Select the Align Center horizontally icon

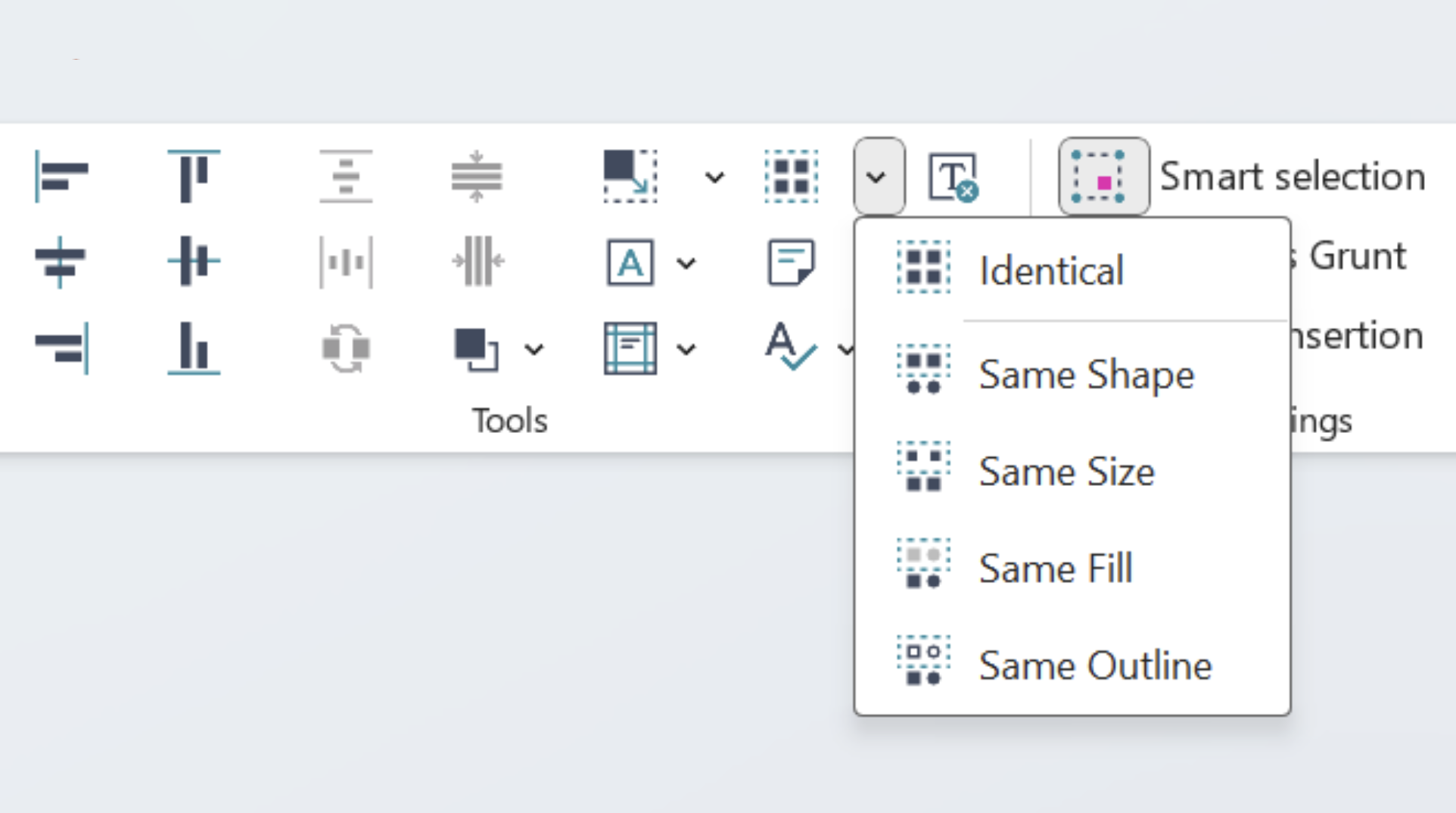point(61,262)
